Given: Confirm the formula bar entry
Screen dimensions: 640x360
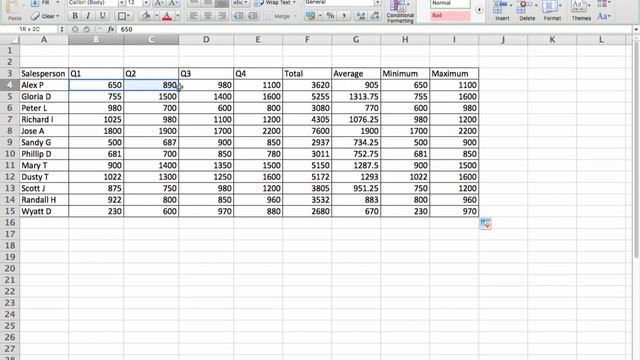Looking at the screenshot, I should pyautogui.click(x=87, y=29).
